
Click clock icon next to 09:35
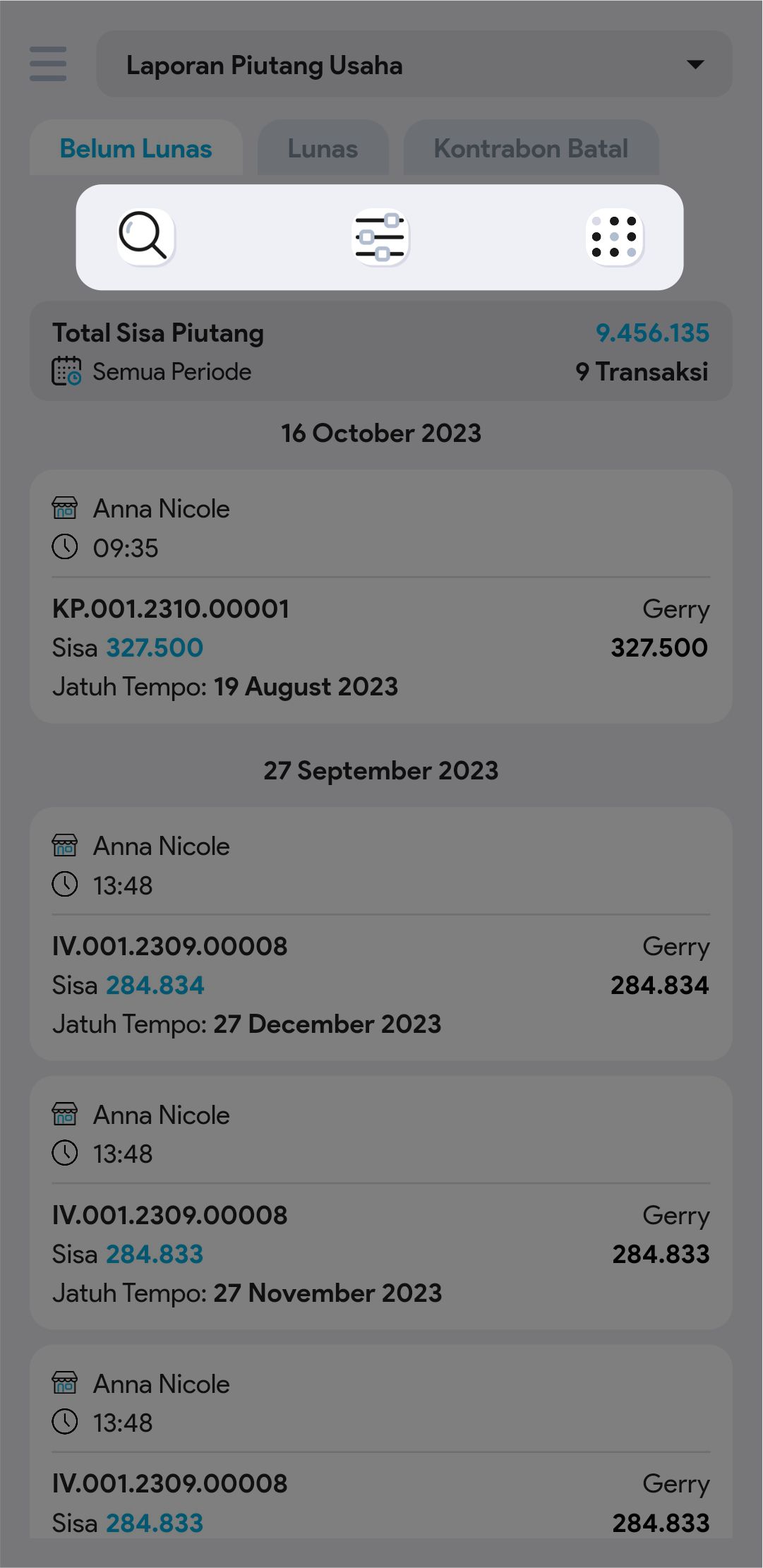coord(65,547)
